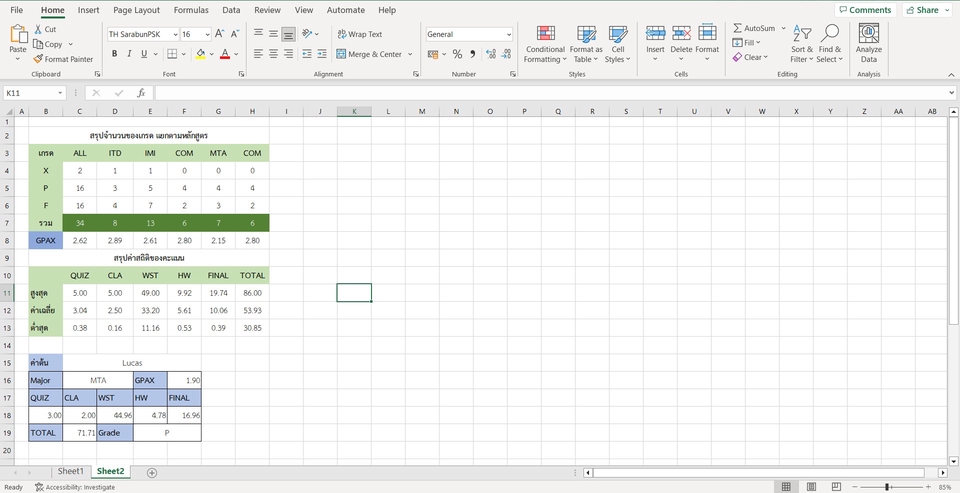Apply red font color
Image resolution: width=960 pixels, height=493 pixels.
pyautogui.click(x=225, y=54)
